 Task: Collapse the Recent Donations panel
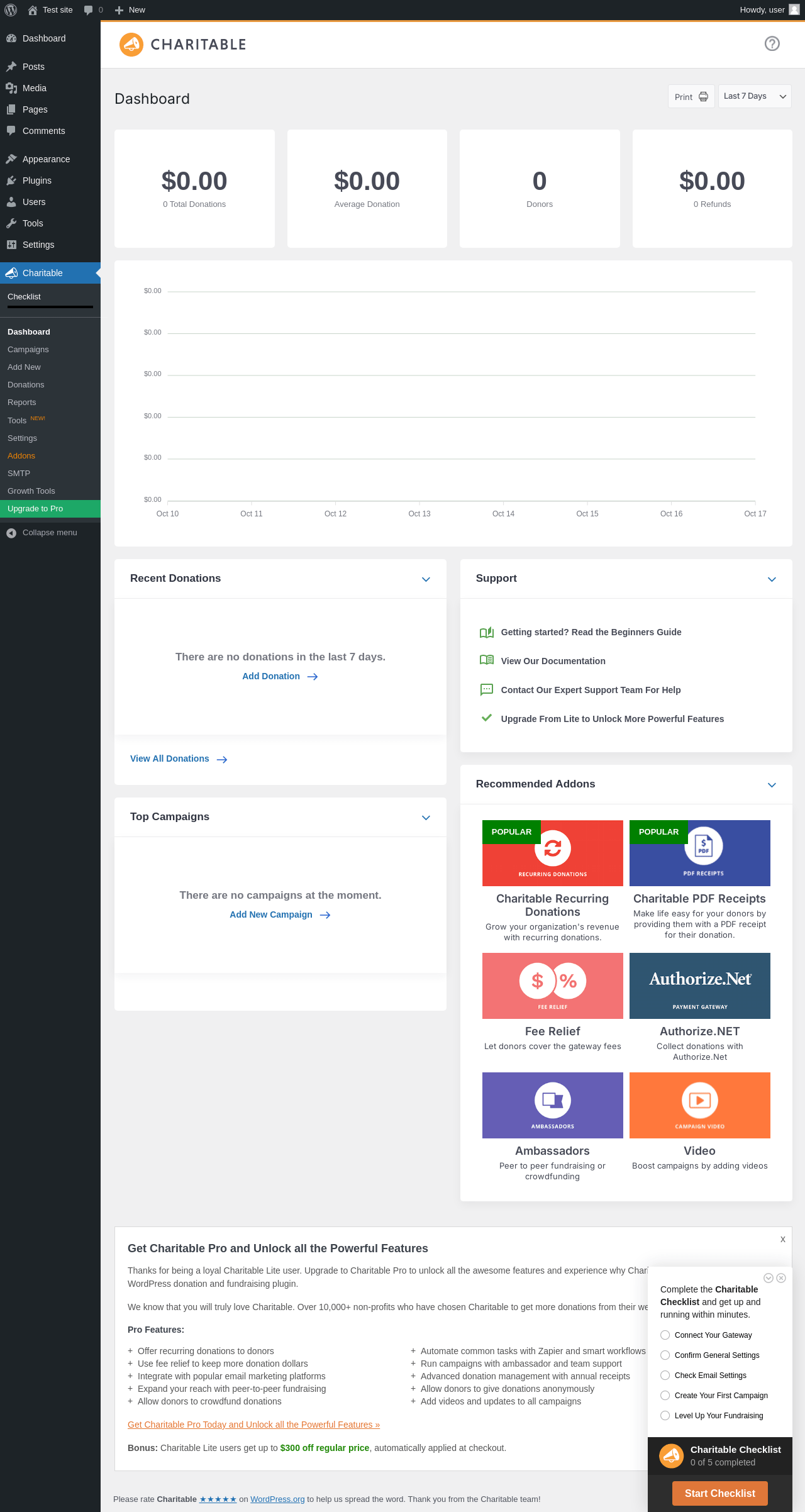coord(426,579)
